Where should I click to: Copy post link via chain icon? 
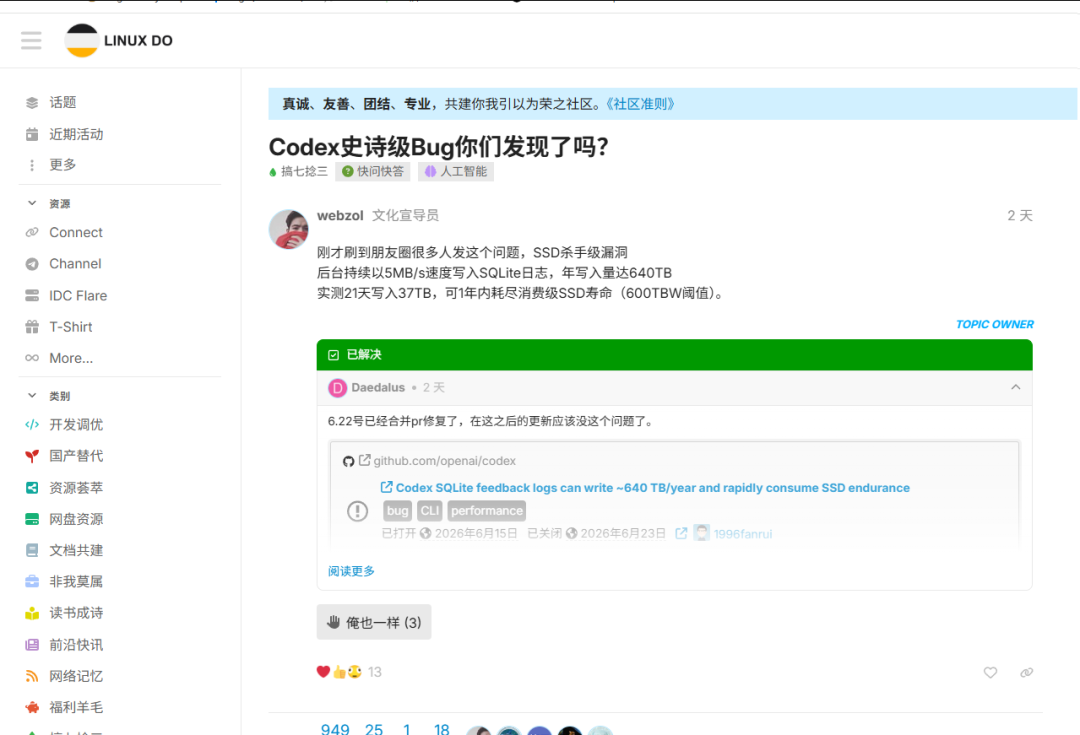coord(1026,672)
